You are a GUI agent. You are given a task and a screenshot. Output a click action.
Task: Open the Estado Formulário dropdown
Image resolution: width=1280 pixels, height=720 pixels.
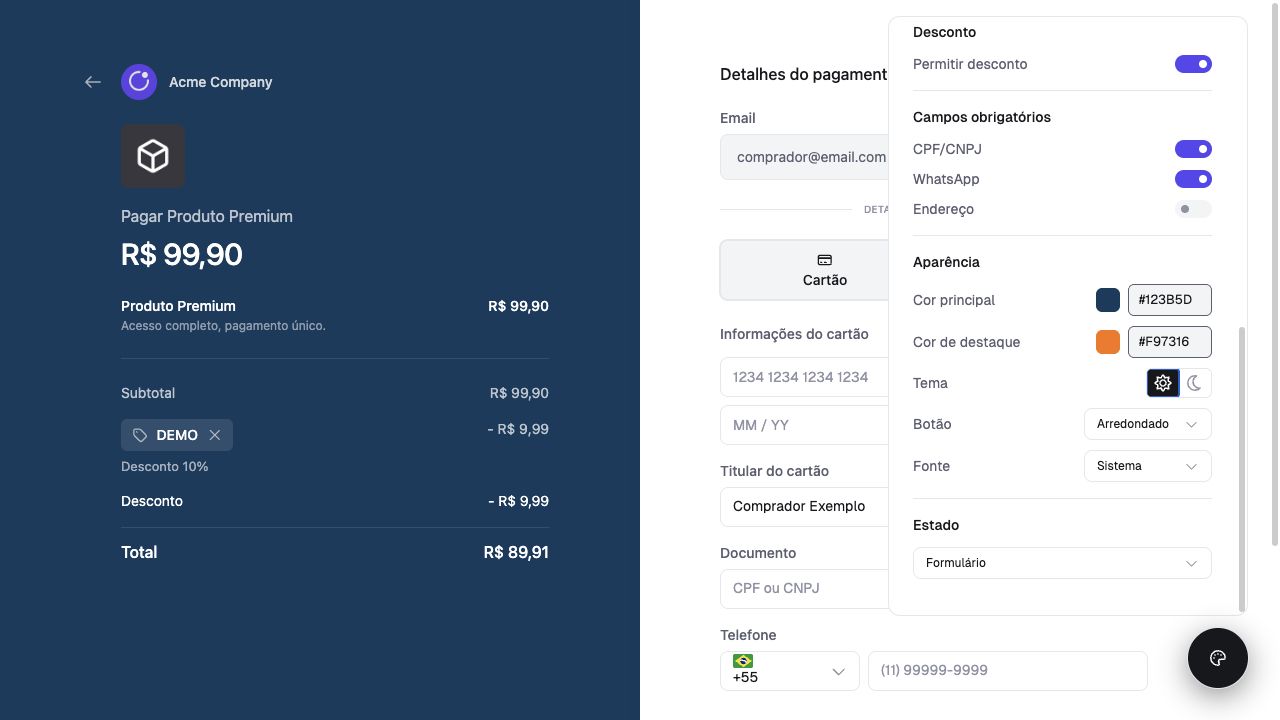(x=1062, y=563)
